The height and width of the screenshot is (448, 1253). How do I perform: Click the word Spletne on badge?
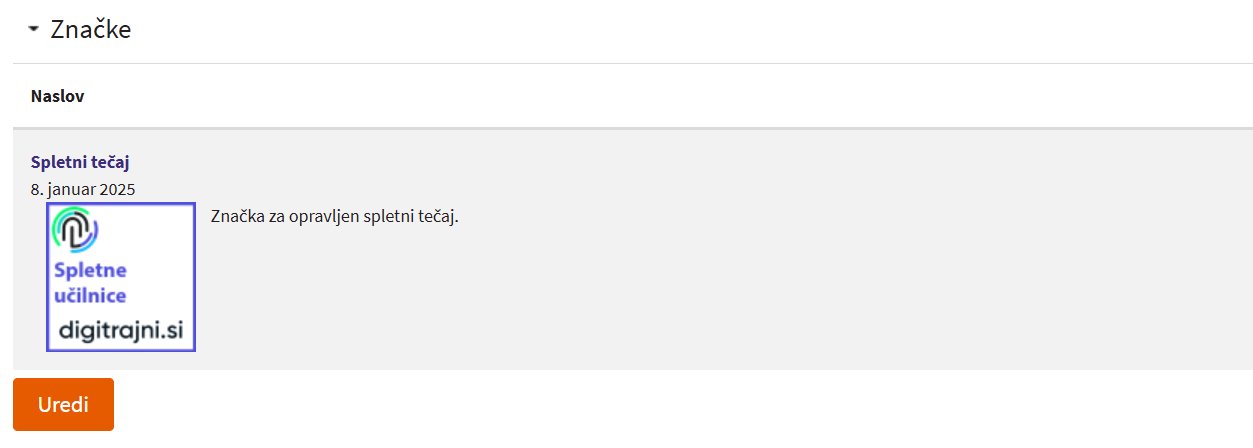[90, 270]
